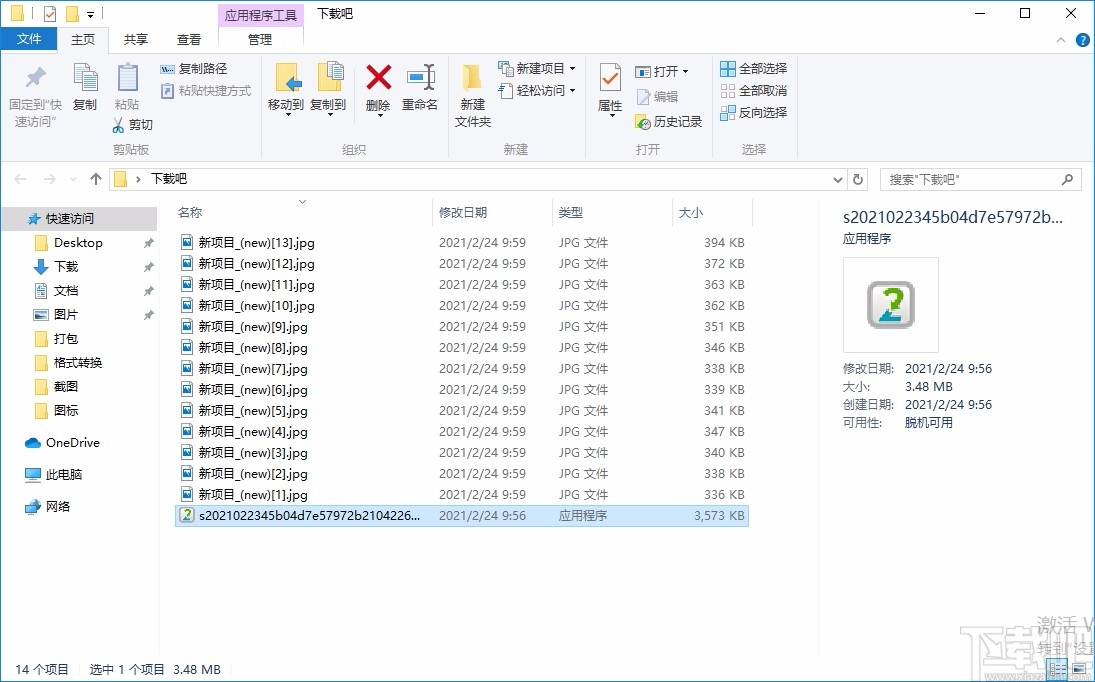Open the 文件 menu
This screenshot has height=682, width=1095.
[30, 39]
